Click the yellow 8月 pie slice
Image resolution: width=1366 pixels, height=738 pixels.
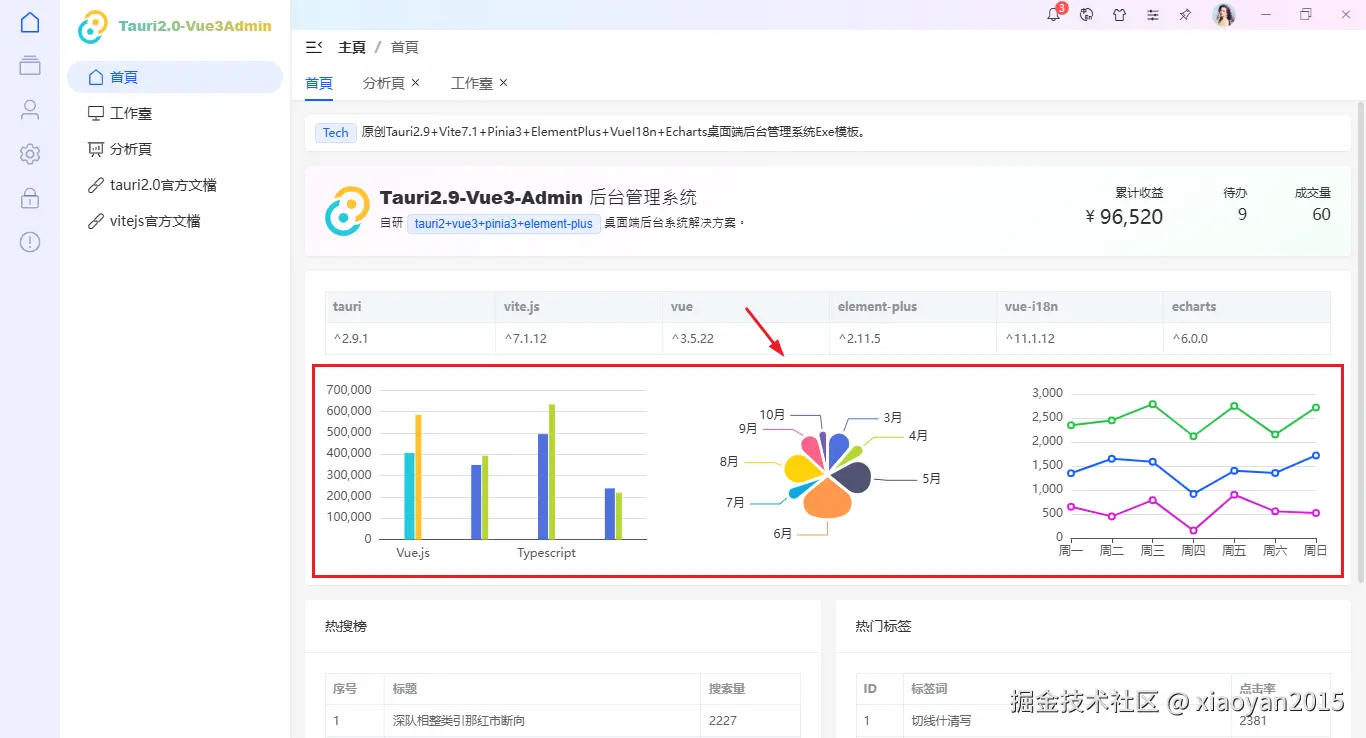(x=802, y=468)
